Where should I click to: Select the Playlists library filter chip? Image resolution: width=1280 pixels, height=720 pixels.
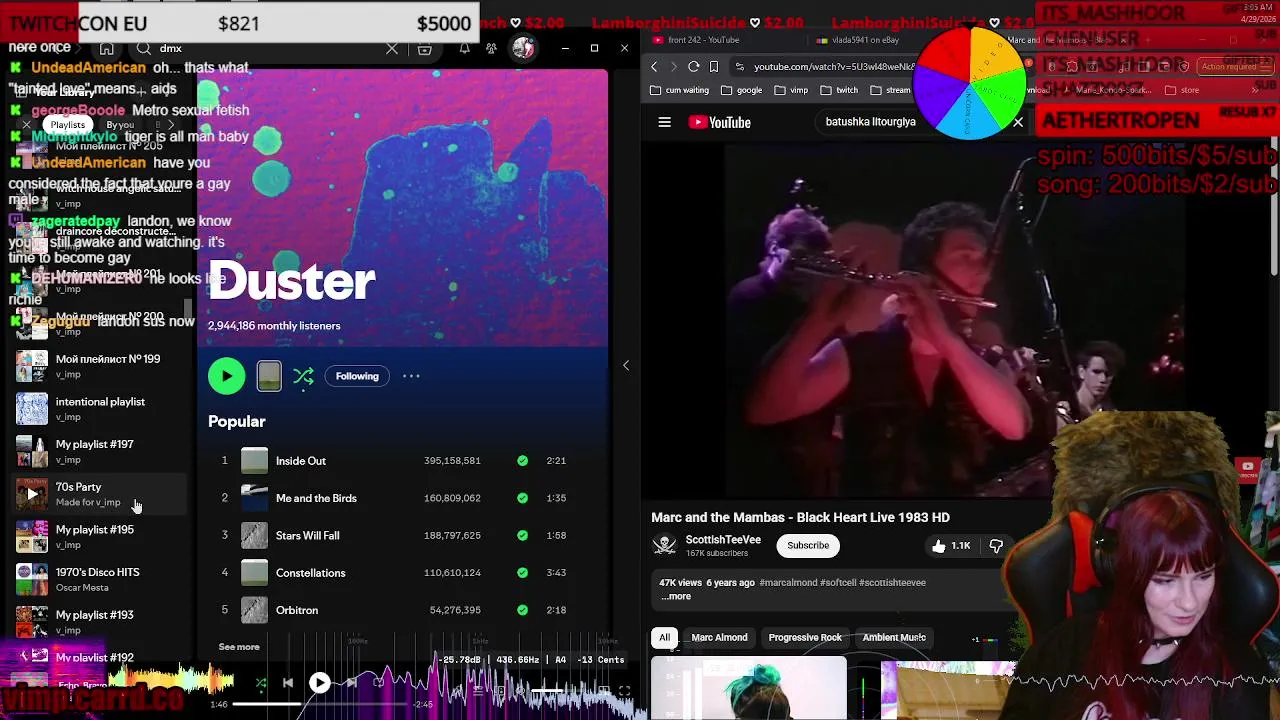[x=68, y=125]
